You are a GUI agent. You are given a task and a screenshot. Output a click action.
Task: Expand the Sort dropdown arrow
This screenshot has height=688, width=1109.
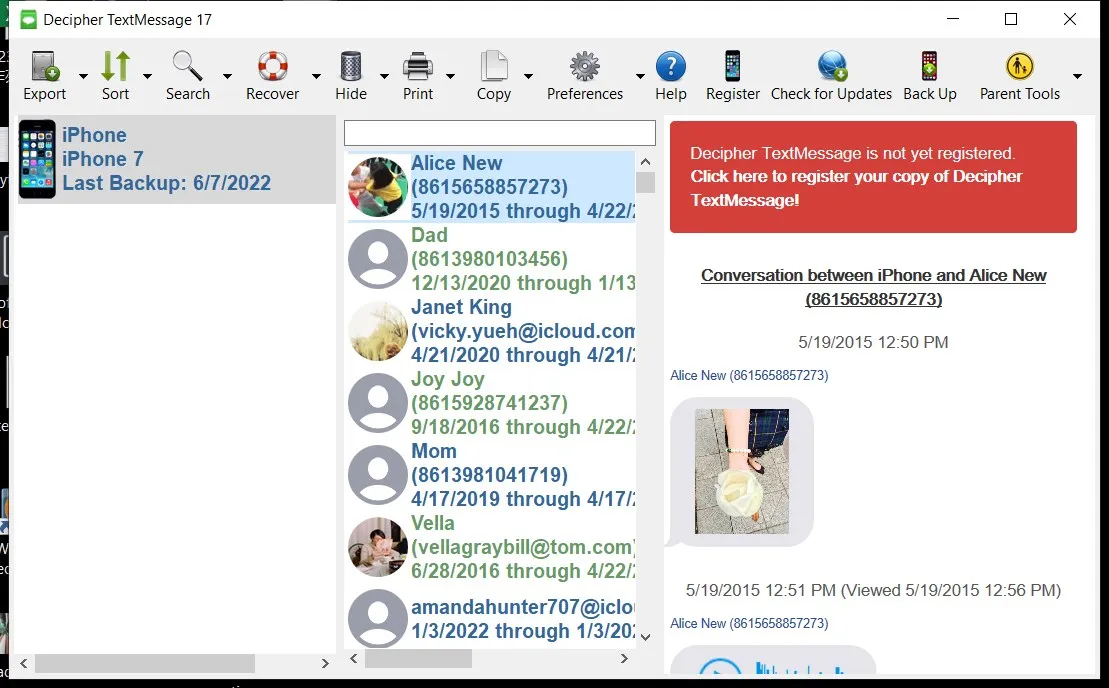pos(148,76)
